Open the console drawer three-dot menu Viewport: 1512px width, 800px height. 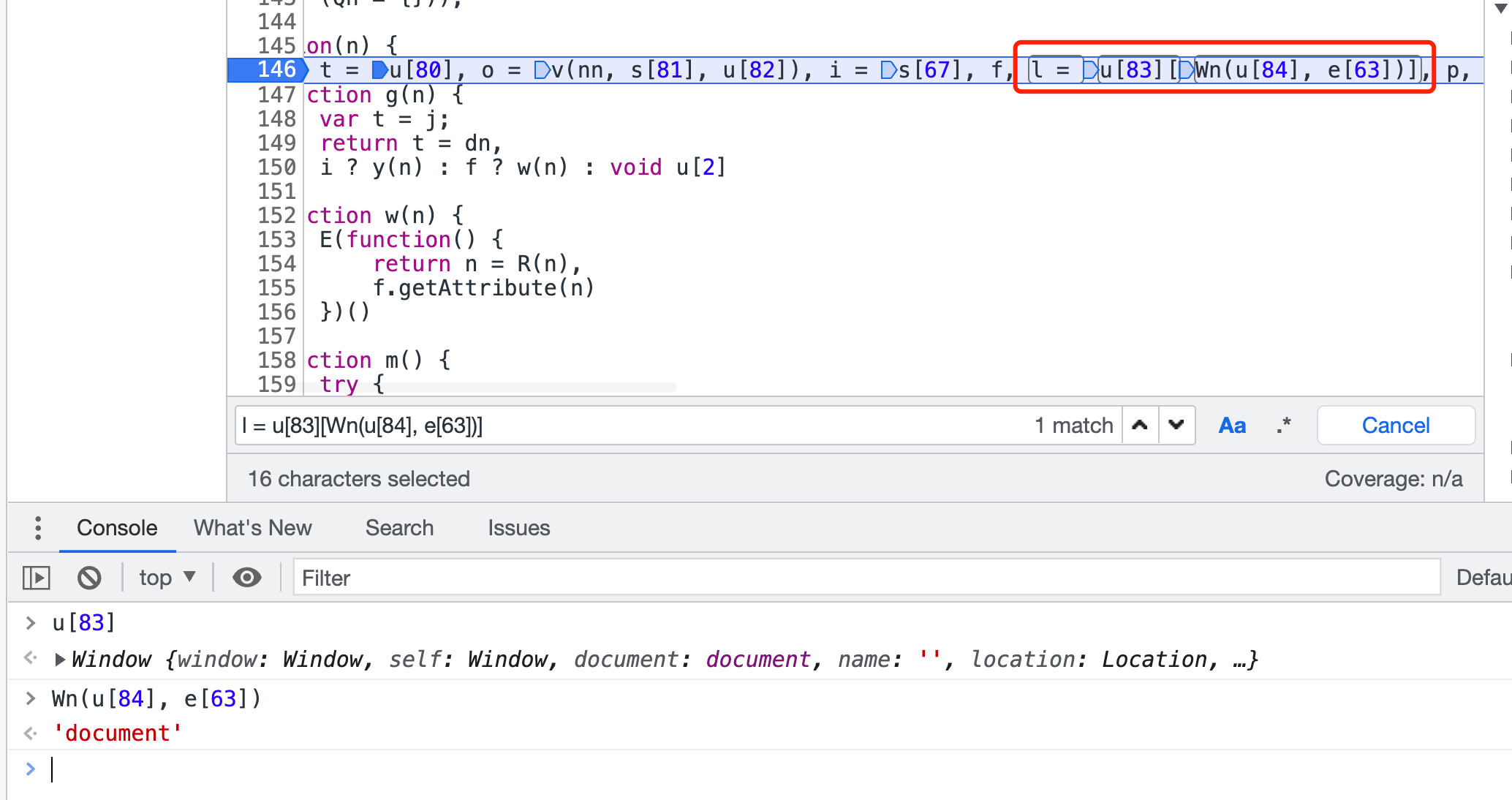click(37, 528)
